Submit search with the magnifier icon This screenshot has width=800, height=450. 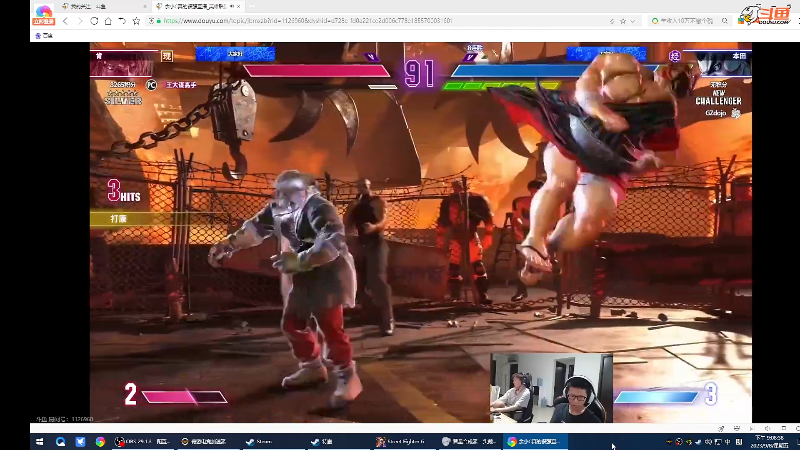click(x=724, y=21)
